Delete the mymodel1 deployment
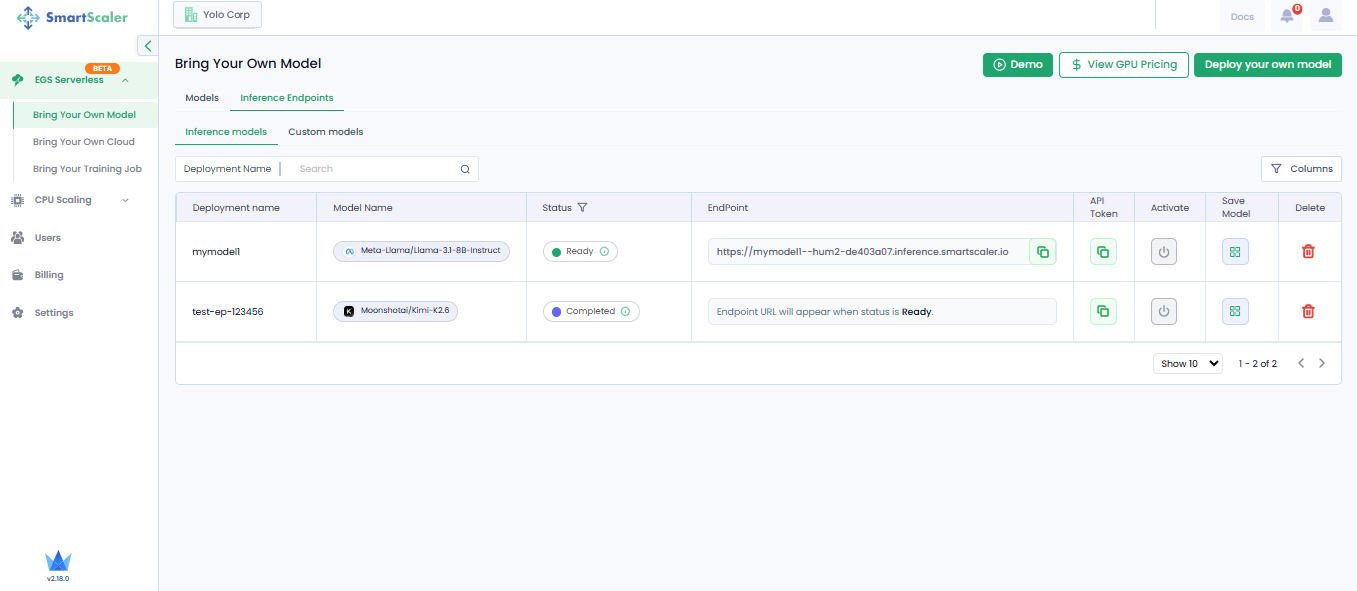 [1308, 252]
